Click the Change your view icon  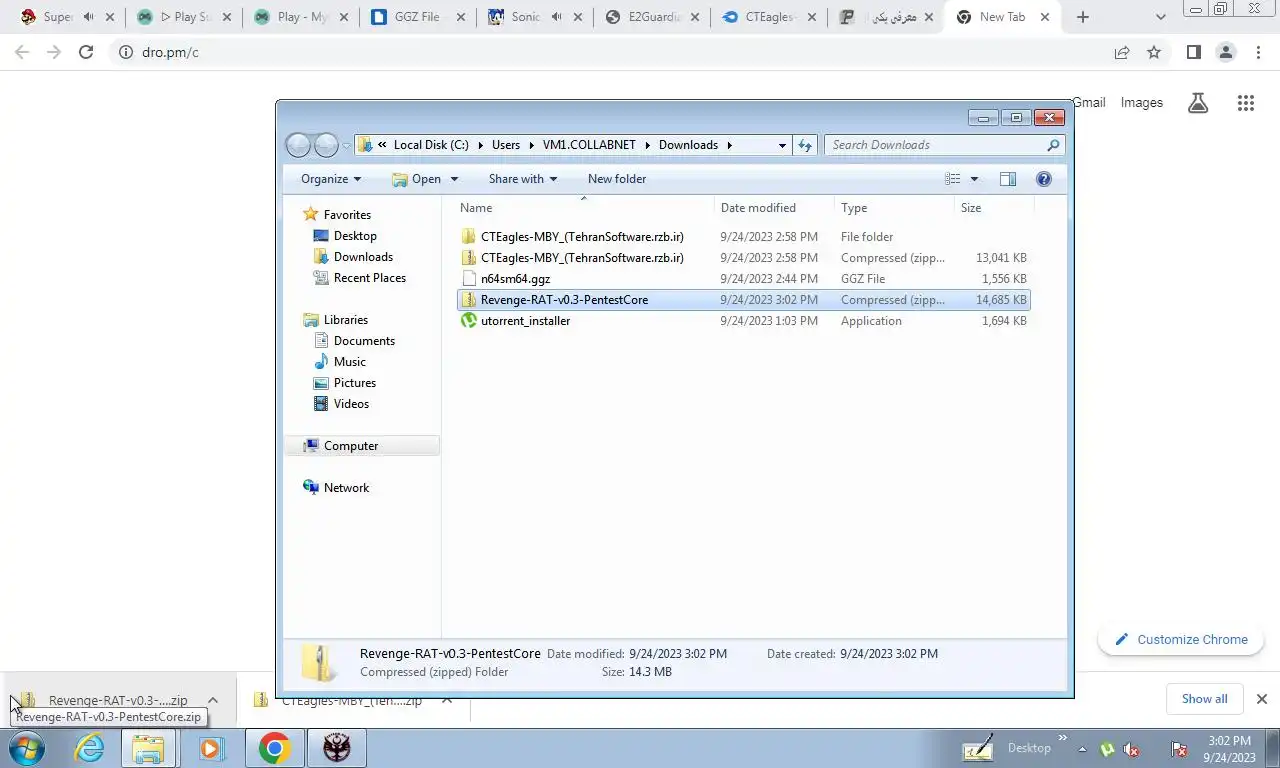(x=953, y=179)
